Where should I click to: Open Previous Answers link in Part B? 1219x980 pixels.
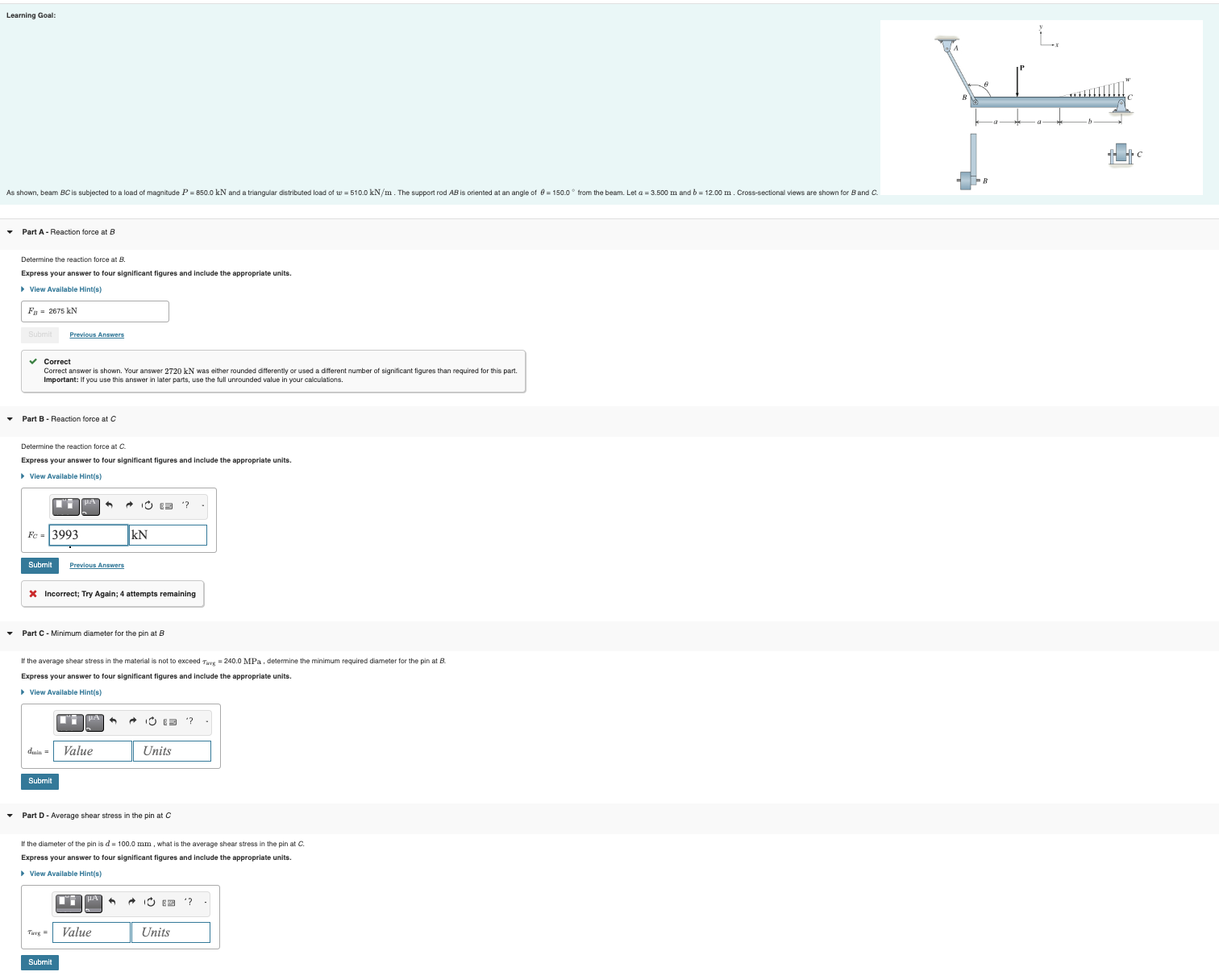96,565
